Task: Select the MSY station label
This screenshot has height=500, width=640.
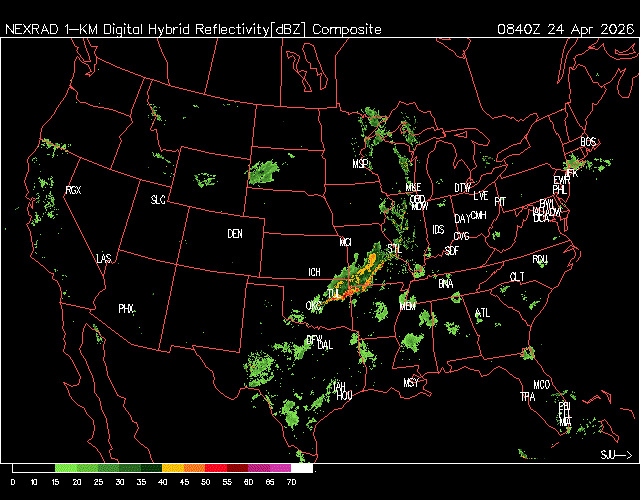Action: click(x=411, y=383)
